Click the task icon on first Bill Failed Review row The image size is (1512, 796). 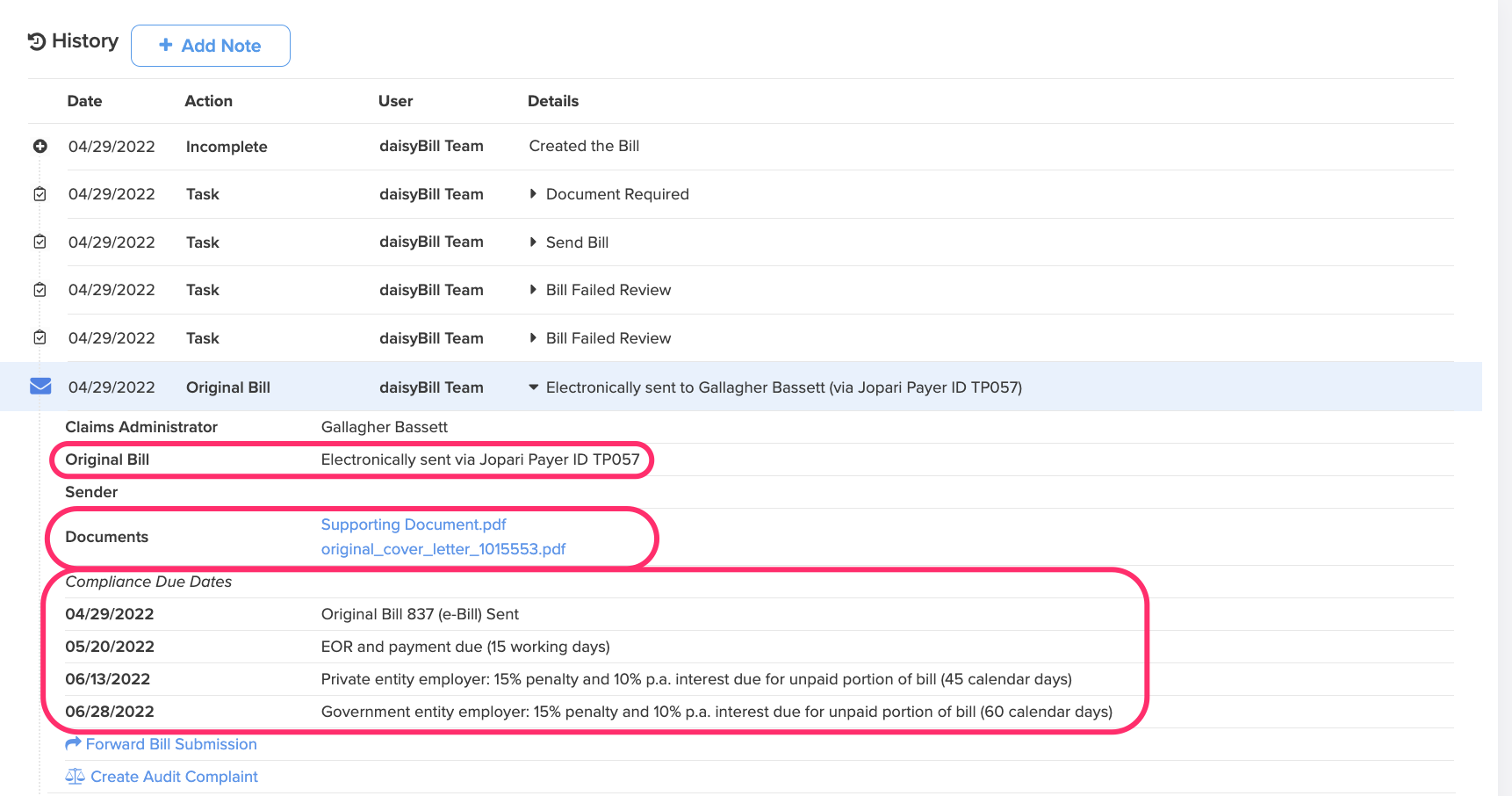point(40,290)
